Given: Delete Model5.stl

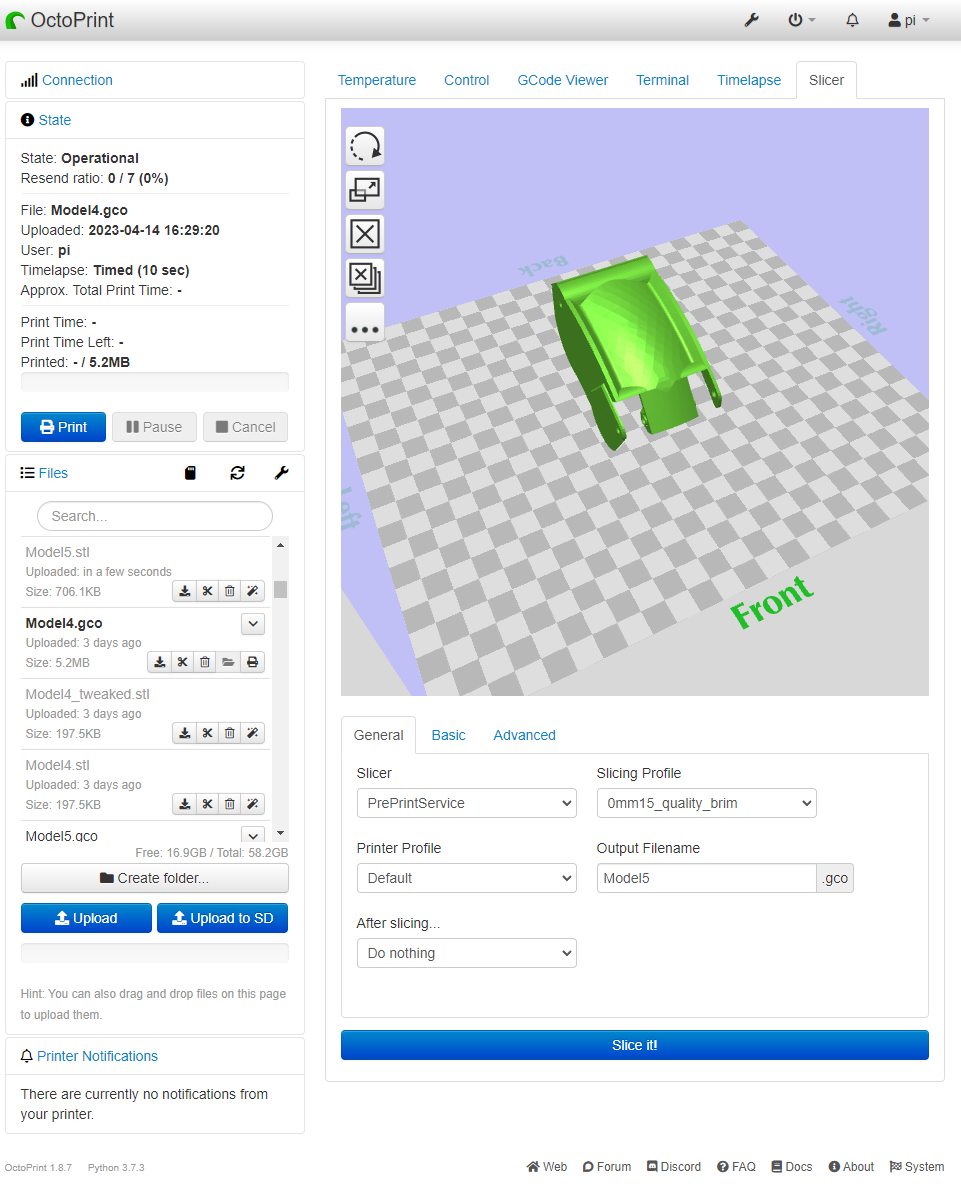Looking at the screenshot, I should (229, 591).
